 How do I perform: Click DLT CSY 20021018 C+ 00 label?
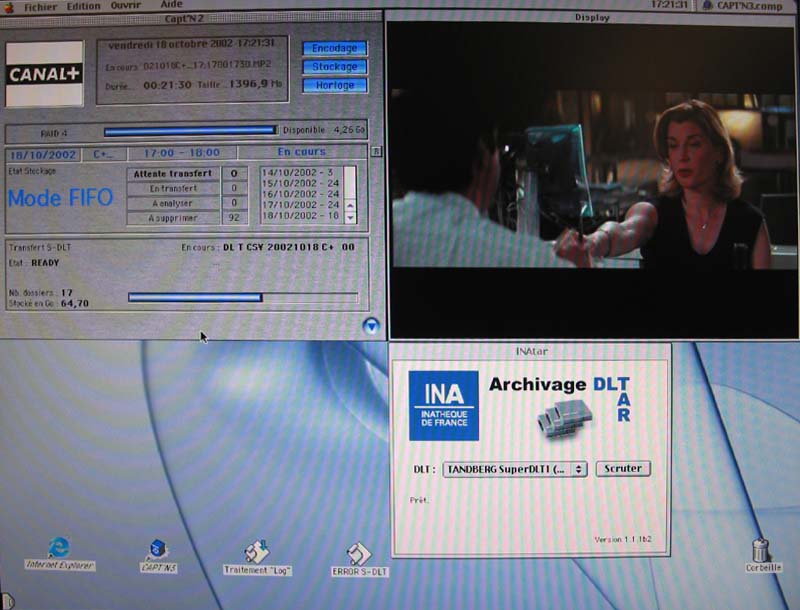pos(289,247)
